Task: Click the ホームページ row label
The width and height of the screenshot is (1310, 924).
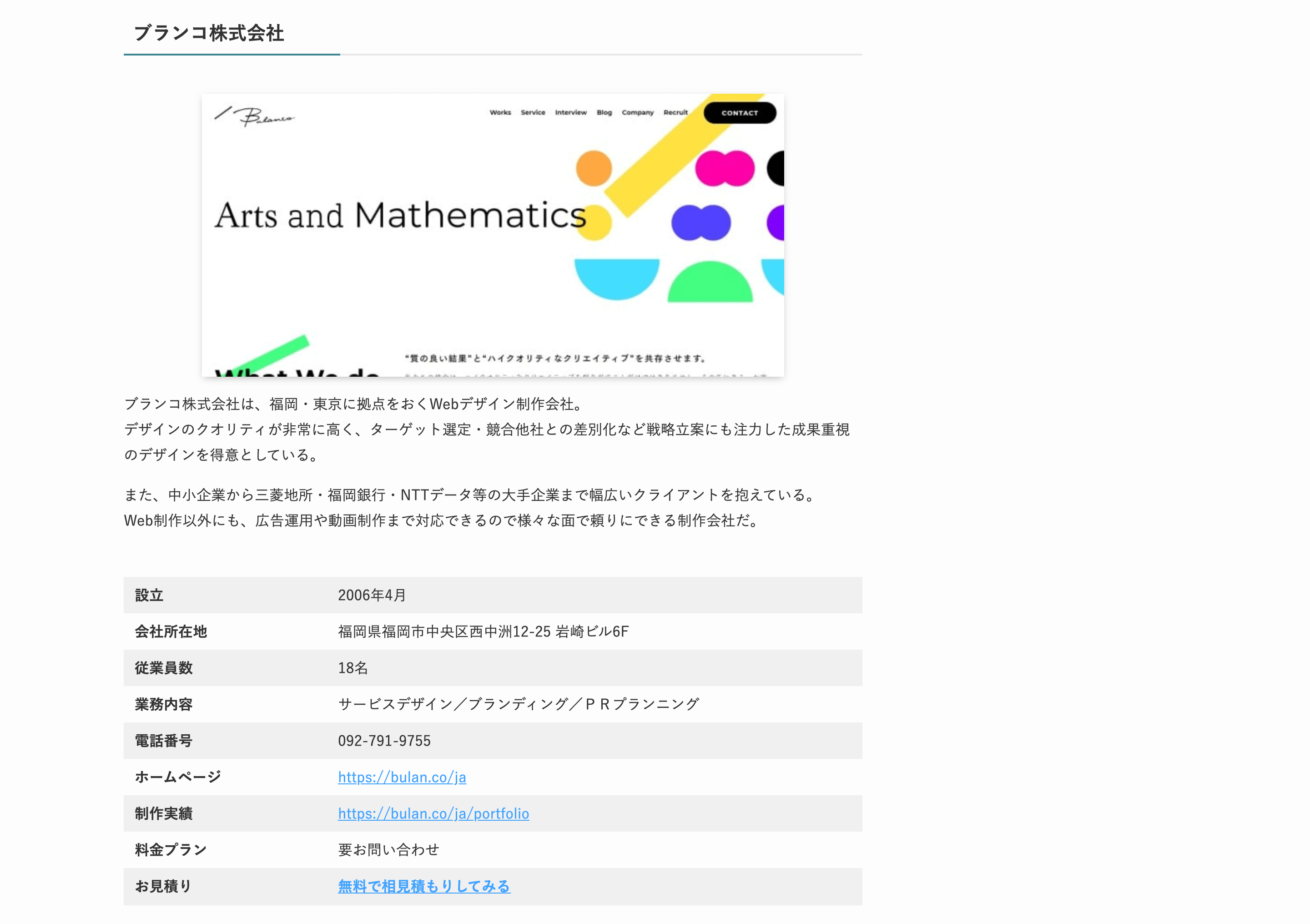Action: coord(178,777)
